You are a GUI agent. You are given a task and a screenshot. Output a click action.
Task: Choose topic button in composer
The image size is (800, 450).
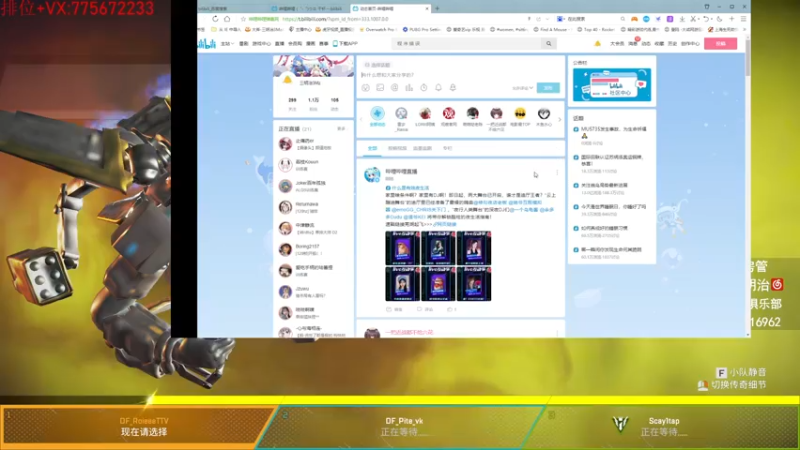378,65
